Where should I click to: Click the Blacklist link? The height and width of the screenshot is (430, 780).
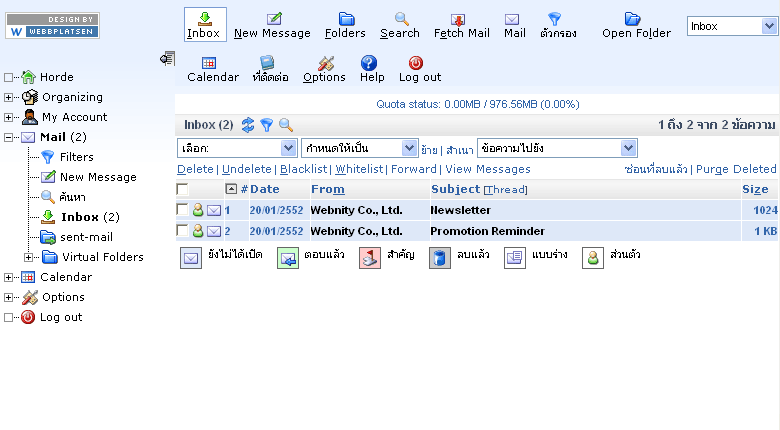coord(303,169)
